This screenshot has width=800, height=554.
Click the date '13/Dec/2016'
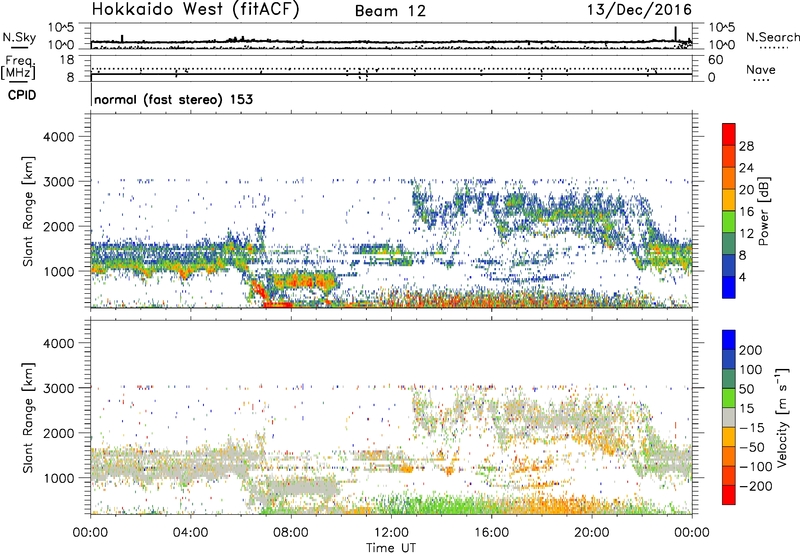(x=639, y=10)
